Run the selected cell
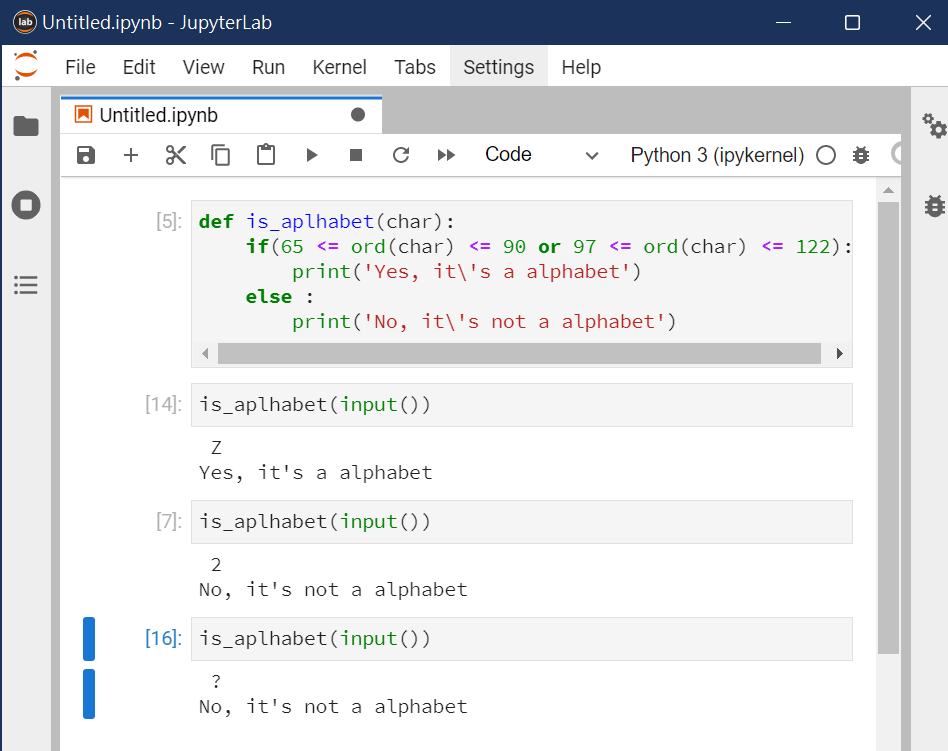948x751 pixels. [x=311, y=155]
